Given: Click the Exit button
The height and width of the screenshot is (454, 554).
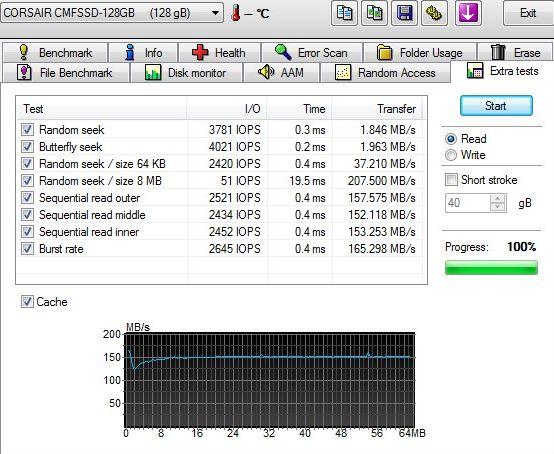Looking at the screenshot, I should point(528,13).
